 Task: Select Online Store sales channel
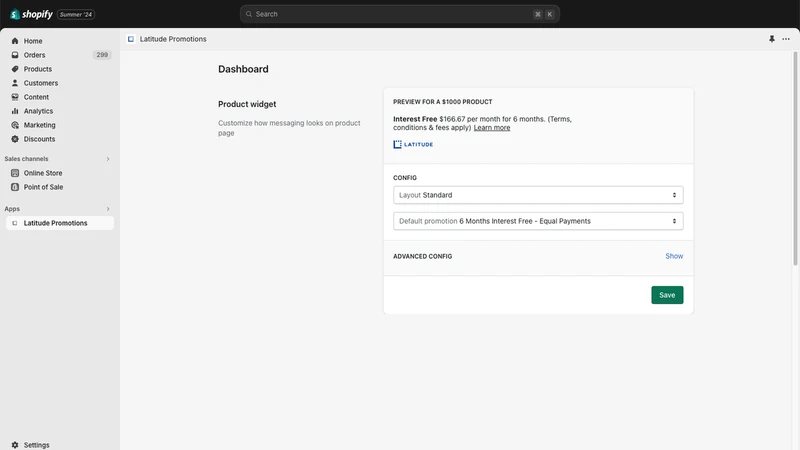pyautogui.click(x=43, y=173)
